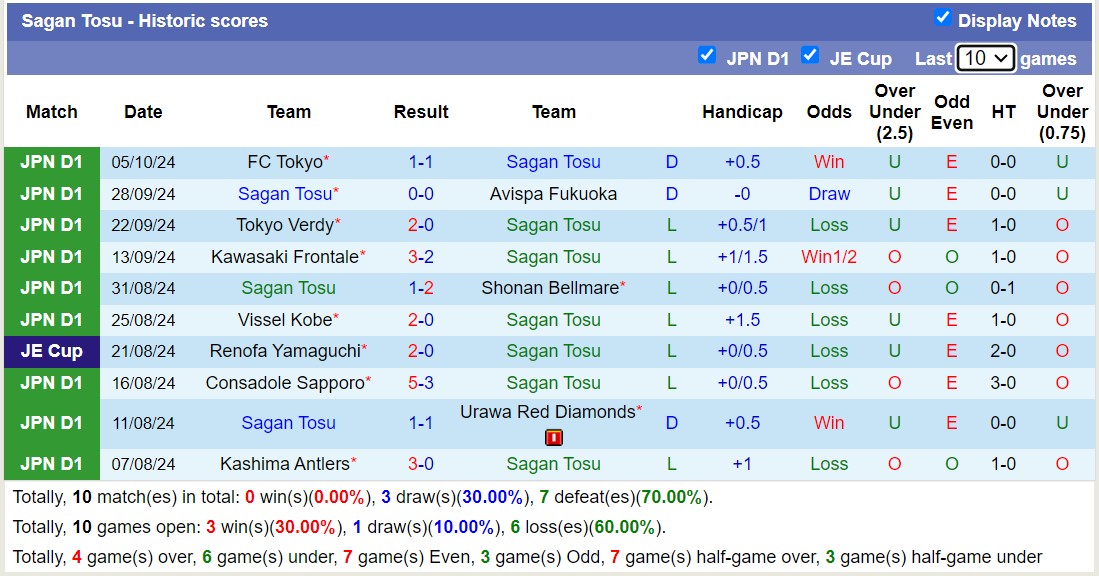Click the red card icon below Urawa Red Diamonds
Image resolution: width=1099 pixels, height=576 pixels.
coord(553,437)
